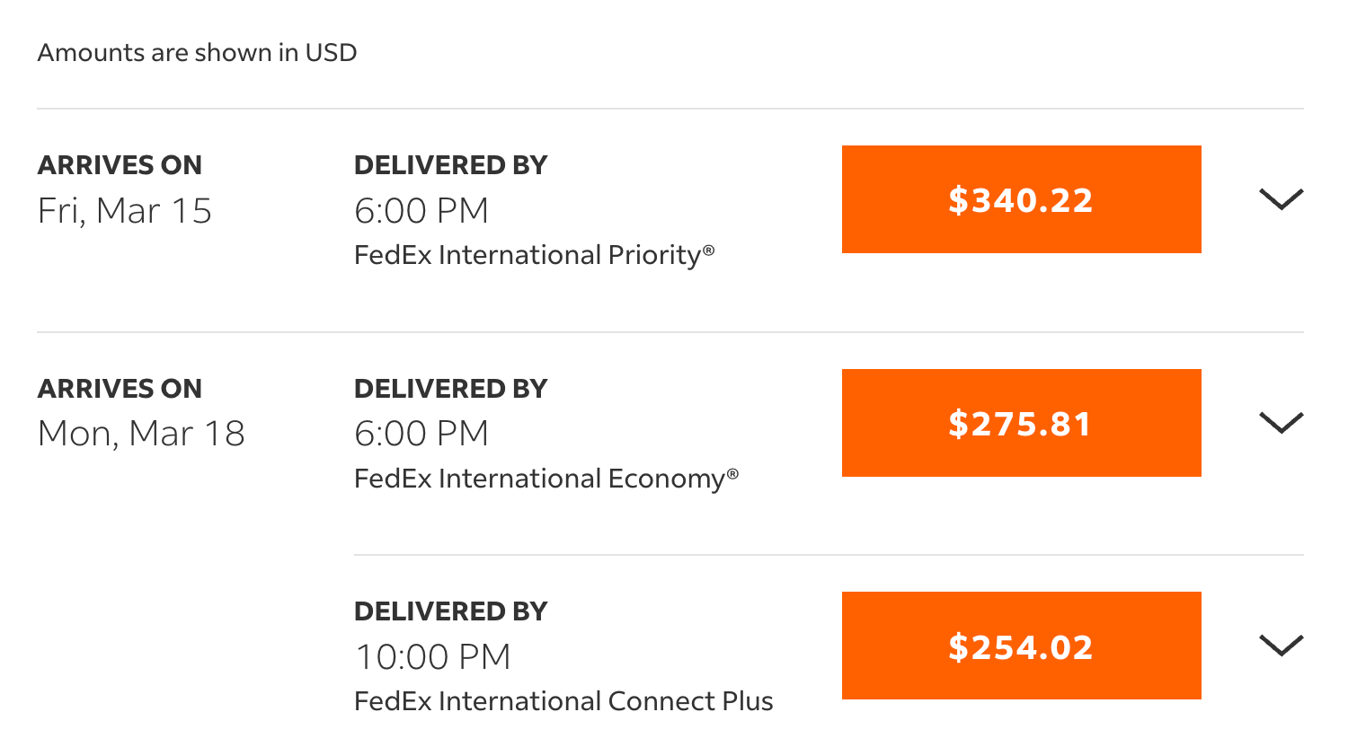Select the ARRIVES ON heading for Mar 15

click(119, 164)
